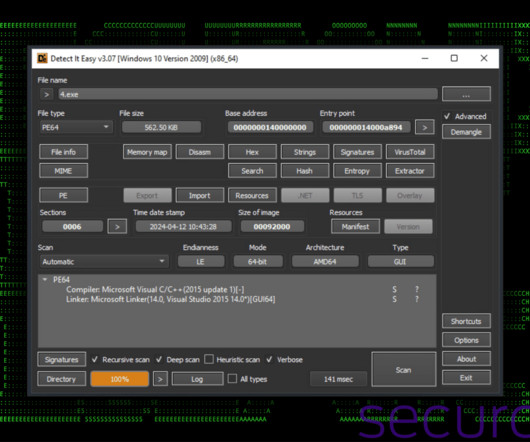Viewport: 530px width, 442px height.
Task: Toggle the Recursive scan checkbox
Action: [121, 360]
